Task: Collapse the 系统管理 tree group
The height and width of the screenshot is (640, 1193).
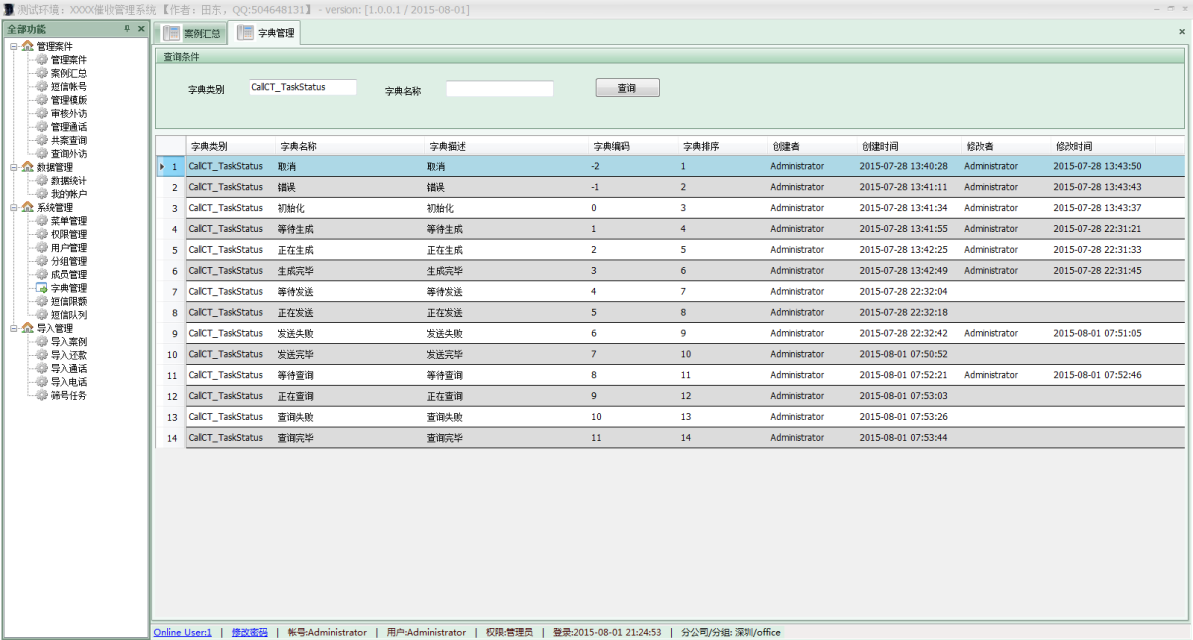Action: [13, 208]
